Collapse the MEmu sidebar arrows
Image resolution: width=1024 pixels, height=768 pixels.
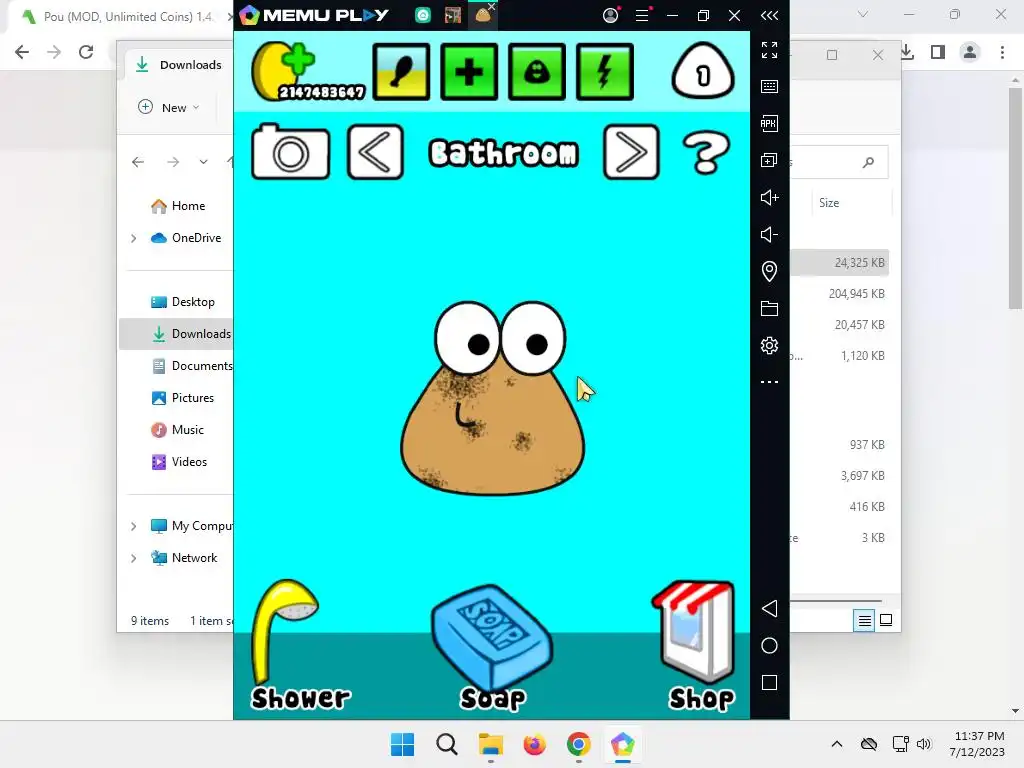click(x=769, y=15)
